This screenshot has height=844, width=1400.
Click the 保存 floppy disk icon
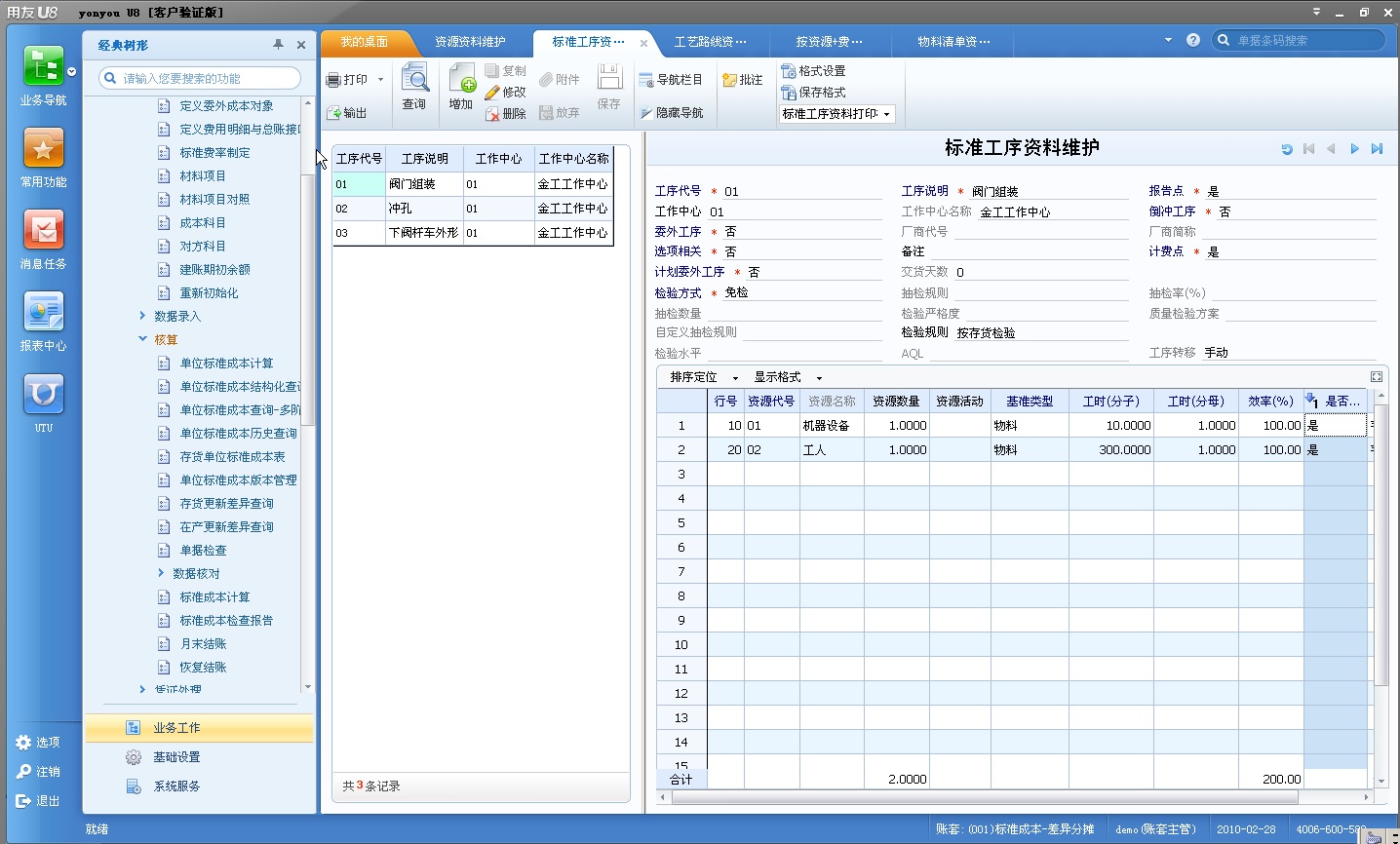point(609,78)
